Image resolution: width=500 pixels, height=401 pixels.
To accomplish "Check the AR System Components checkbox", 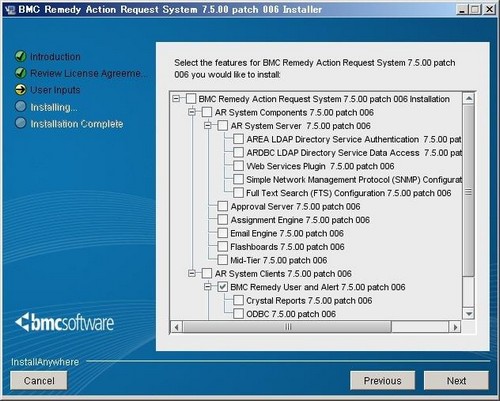I will pos(207,112).
